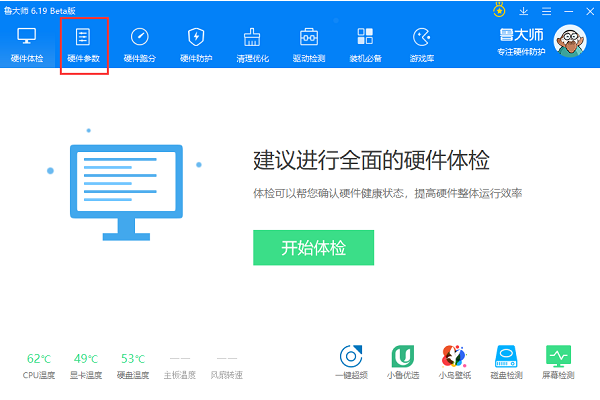Click the monitor illustration graphic

126,192
